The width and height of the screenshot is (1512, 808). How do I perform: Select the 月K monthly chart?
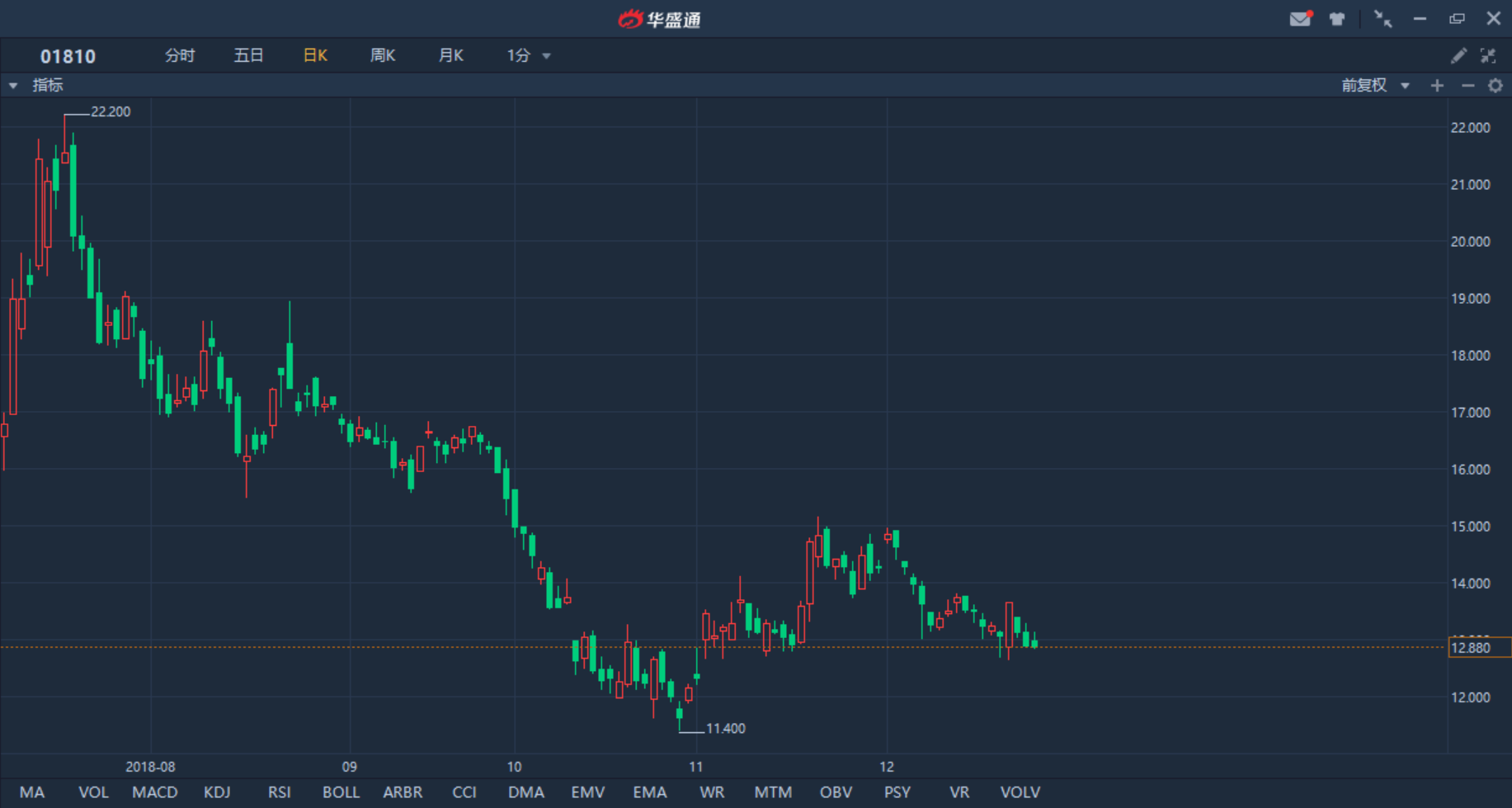click(450, 55)
